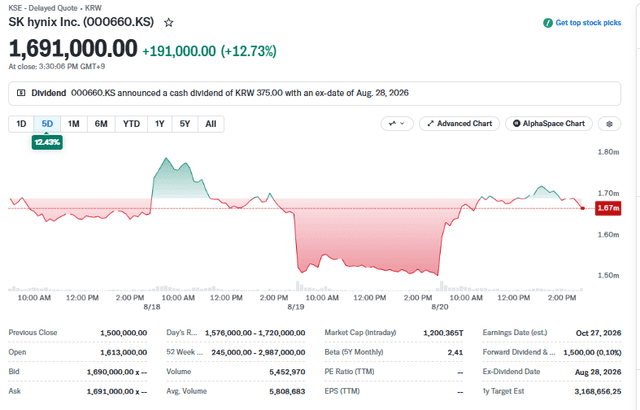Viewport: 640px width, 410px height.
Task: Click the 8/18 date label on chart axis
Action: click(152, 307)
